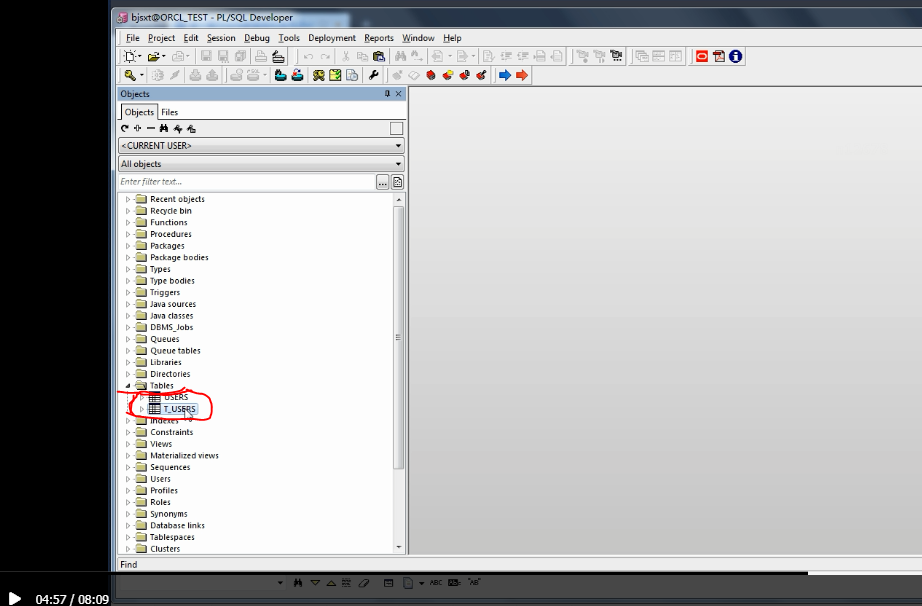Click the blue right arrow icon
Screen dimensions: 922x606
(505, 75)
